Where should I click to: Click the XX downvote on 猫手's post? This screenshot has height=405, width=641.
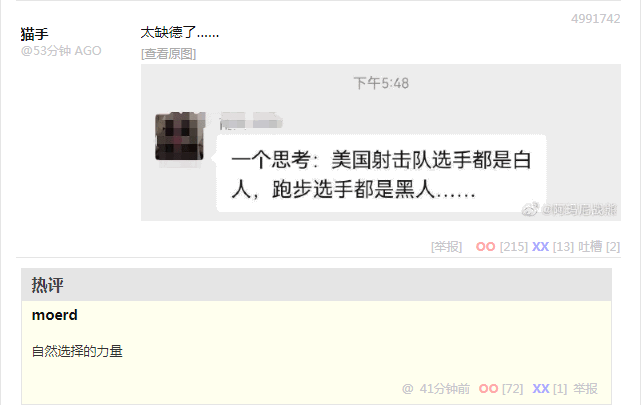[540, 247]
